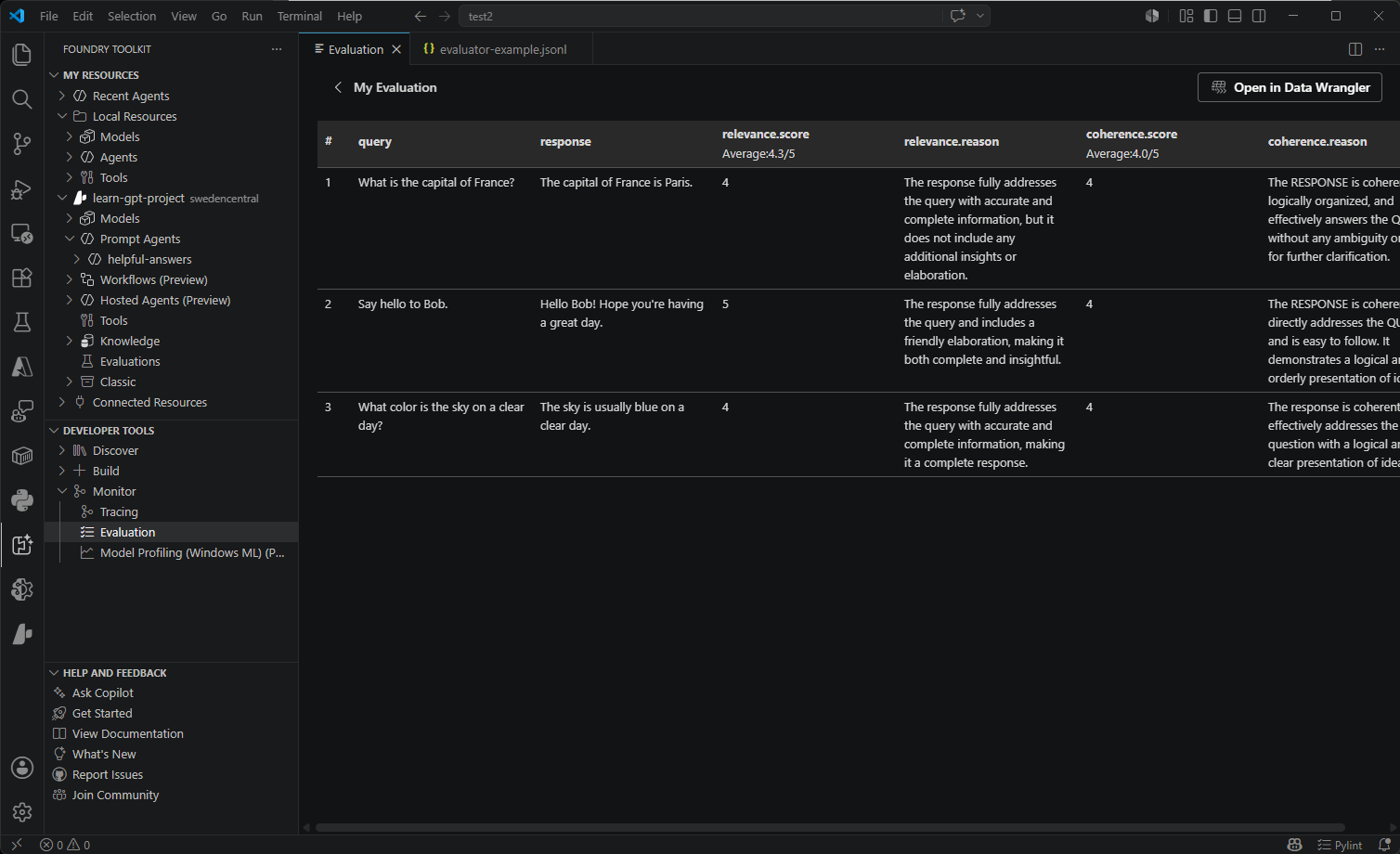Open notifications bell in status bar

(x=1384, y=845)
